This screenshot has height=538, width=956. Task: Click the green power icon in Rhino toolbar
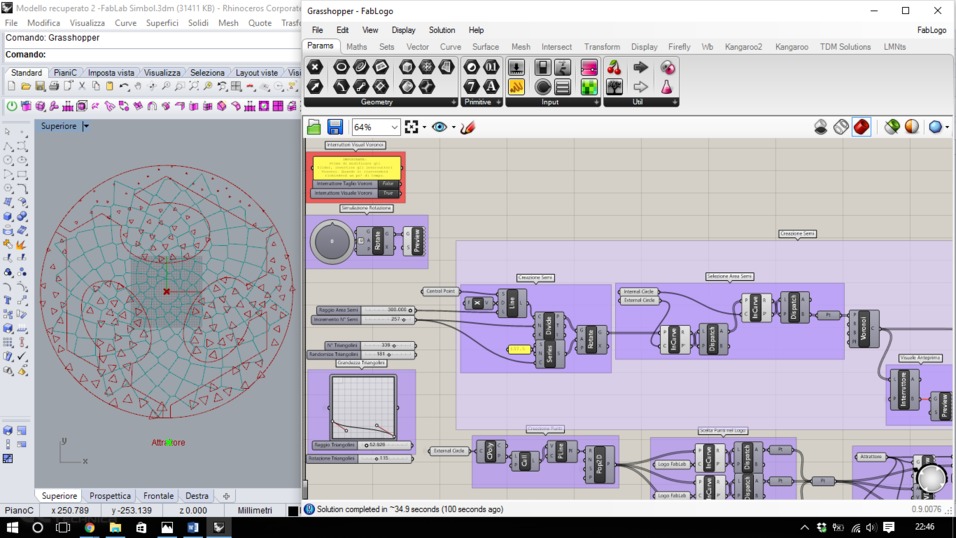12,106
